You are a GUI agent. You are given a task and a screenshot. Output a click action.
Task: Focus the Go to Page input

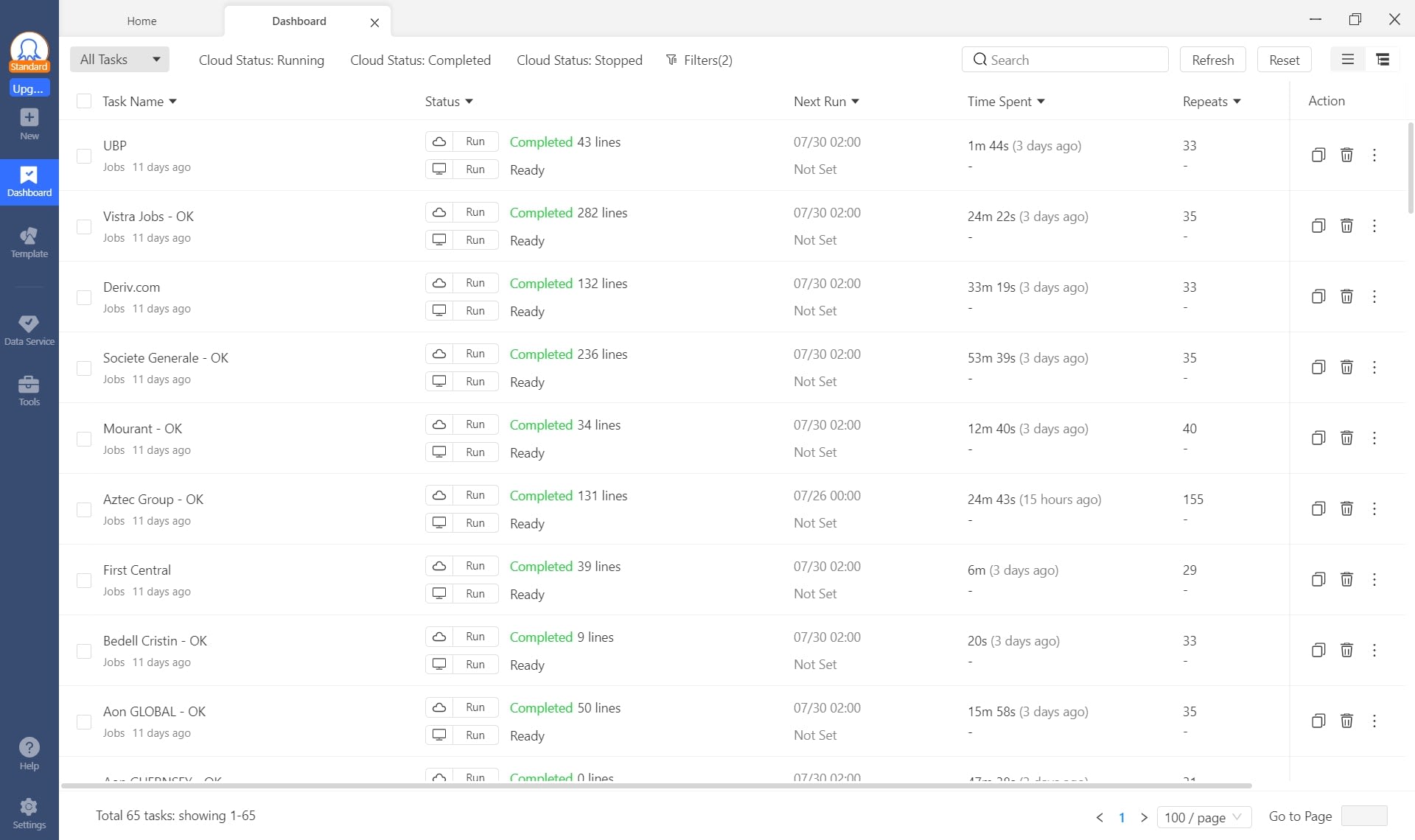[1364, 816]
